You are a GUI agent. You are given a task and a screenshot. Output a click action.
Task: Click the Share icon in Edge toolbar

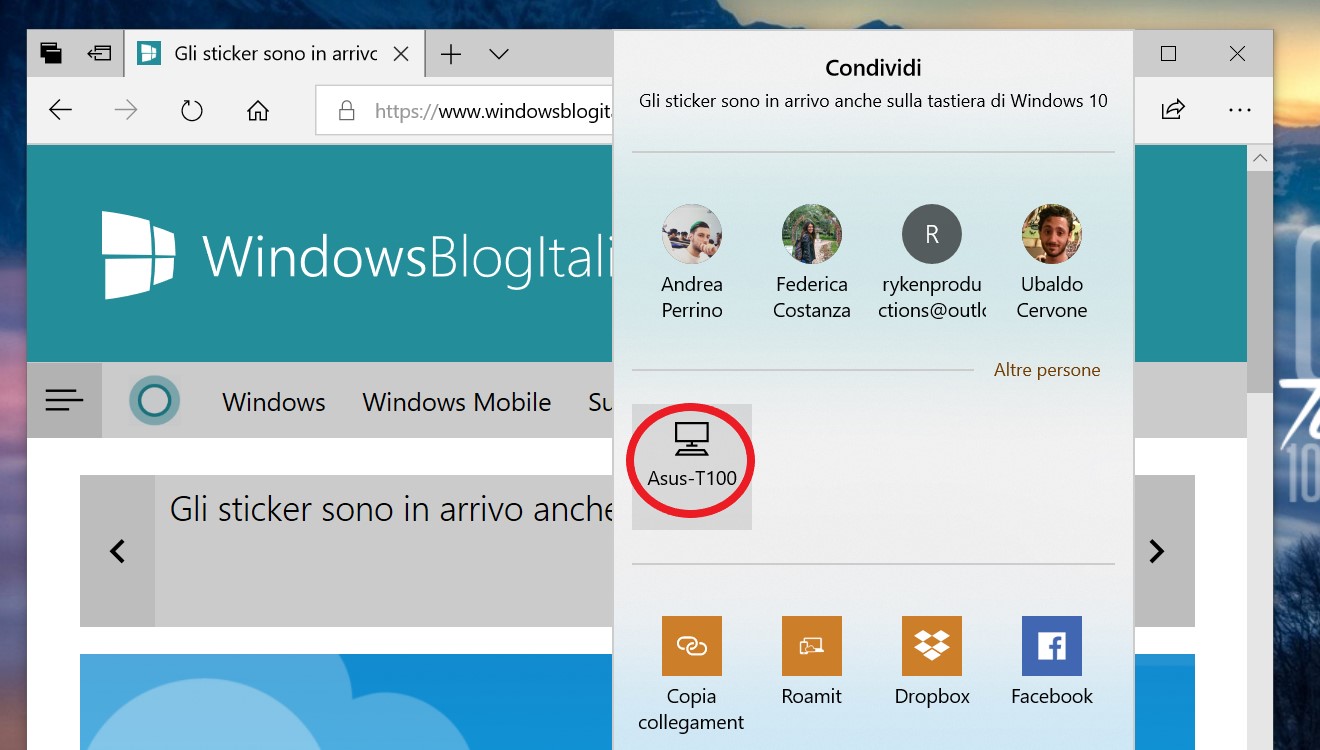(x=1173, y=110)
